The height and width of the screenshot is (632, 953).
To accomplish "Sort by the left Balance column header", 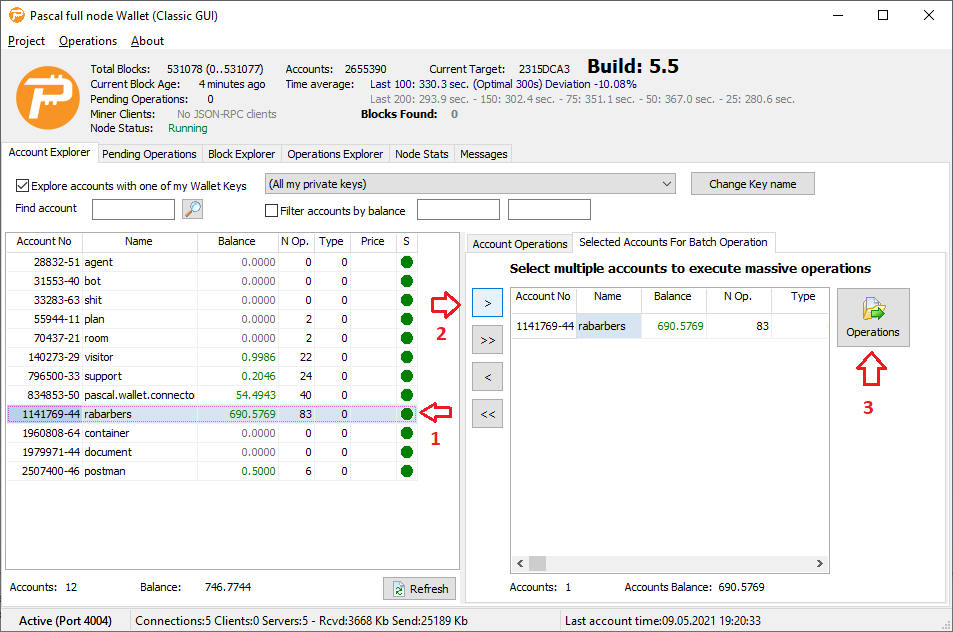I will (x=237, y=241).
